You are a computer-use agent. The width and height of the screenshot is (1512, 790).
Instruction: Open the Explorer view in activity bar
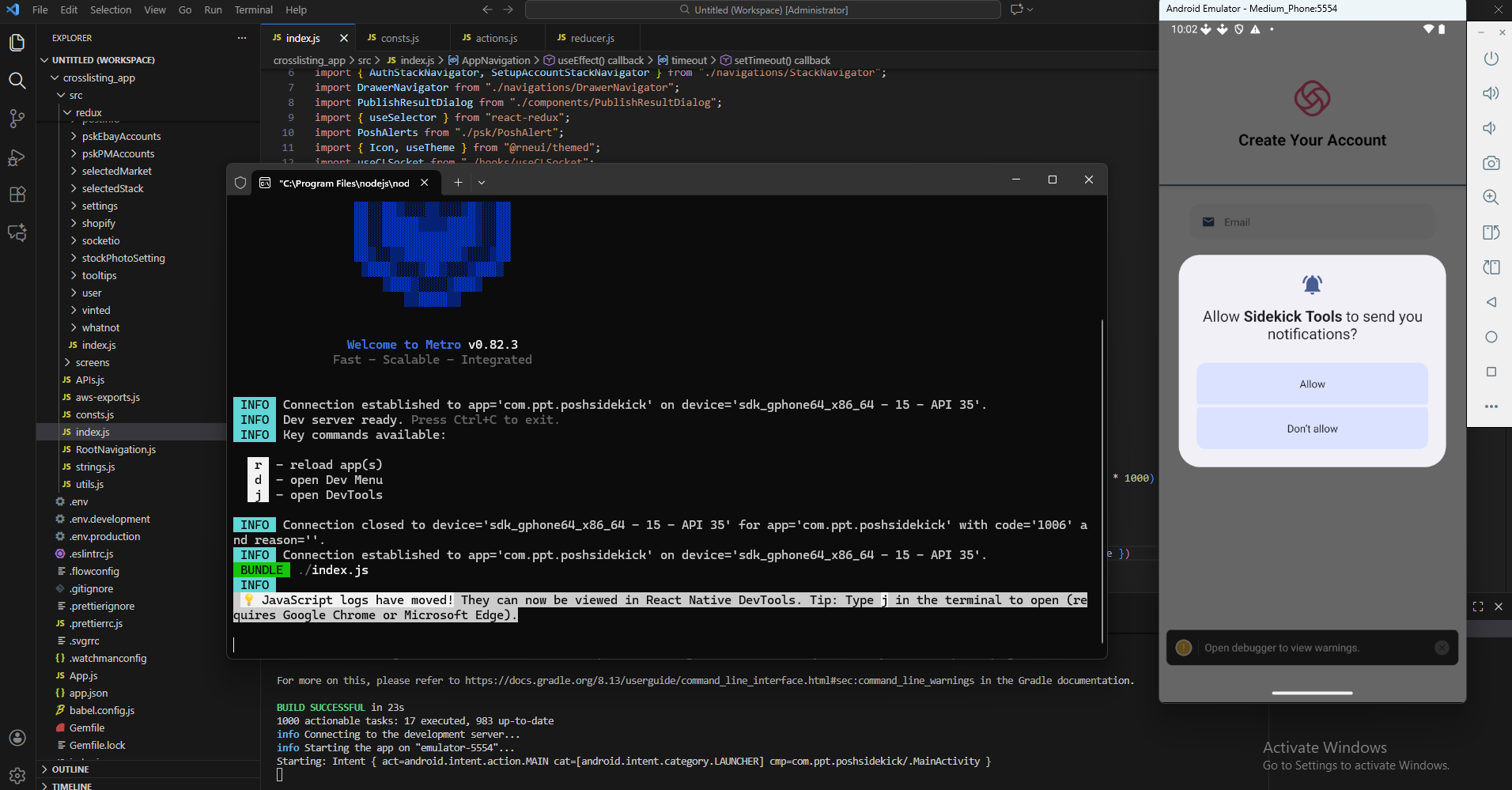(17, 43)
